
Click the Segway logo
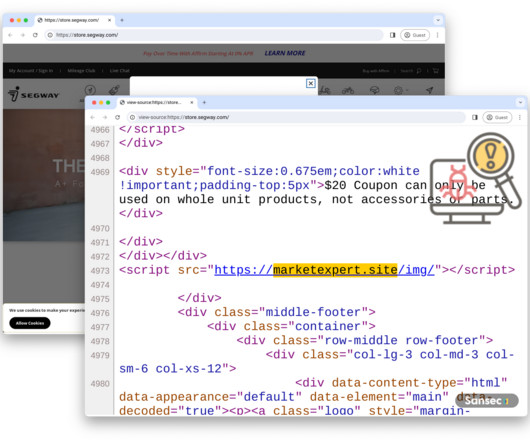[x=33, y=94]
